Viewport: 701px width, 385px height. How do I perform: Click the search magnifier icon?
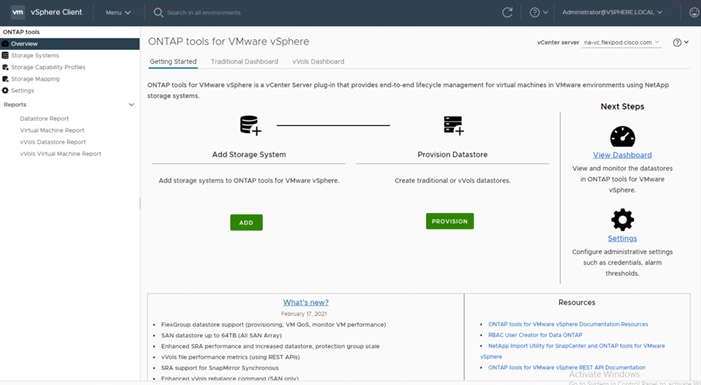(158, 13)
